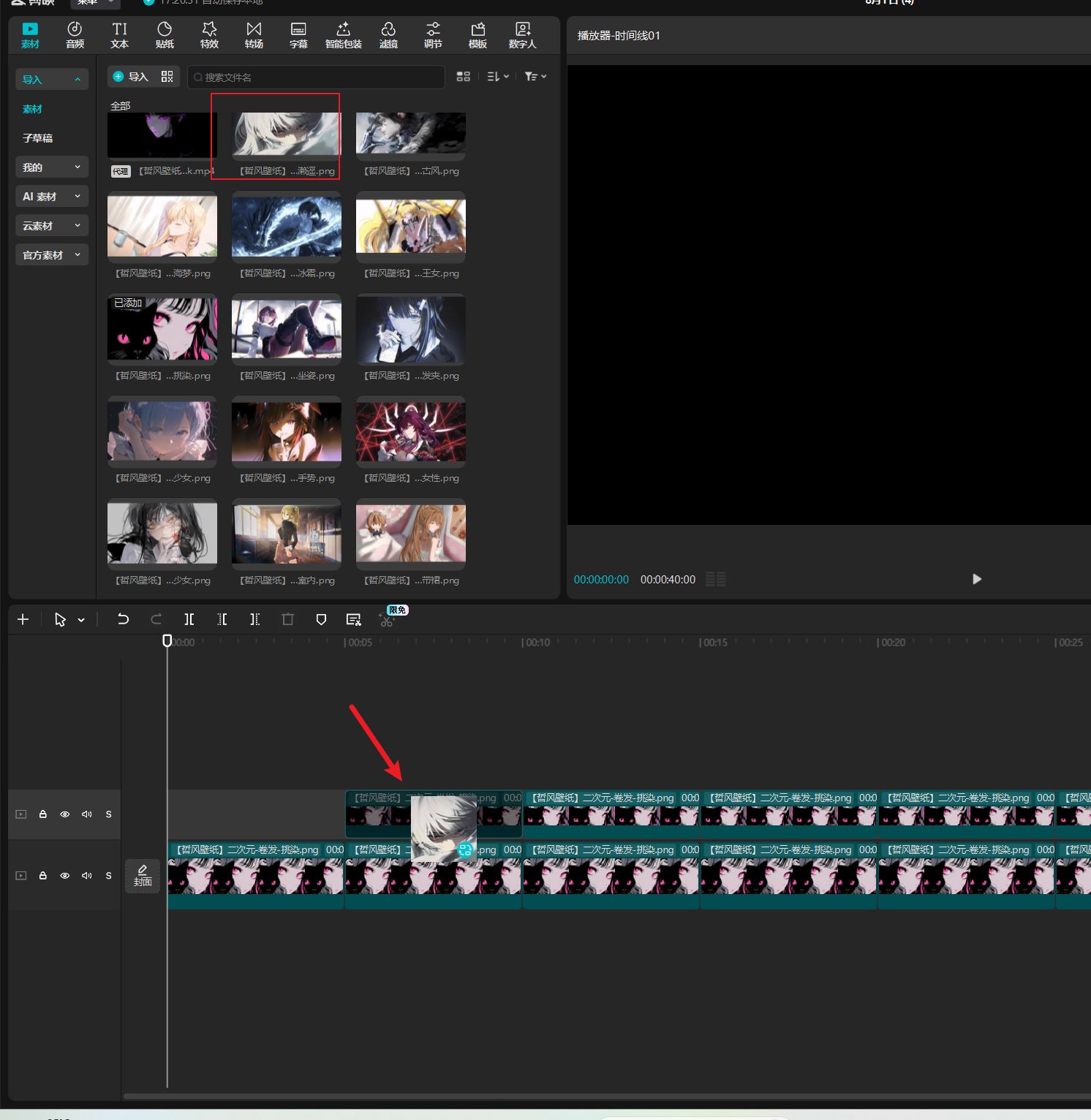Open the 智能包装 smart packaging tab
Screen dimensions: 1091x1120
[344, 34]
